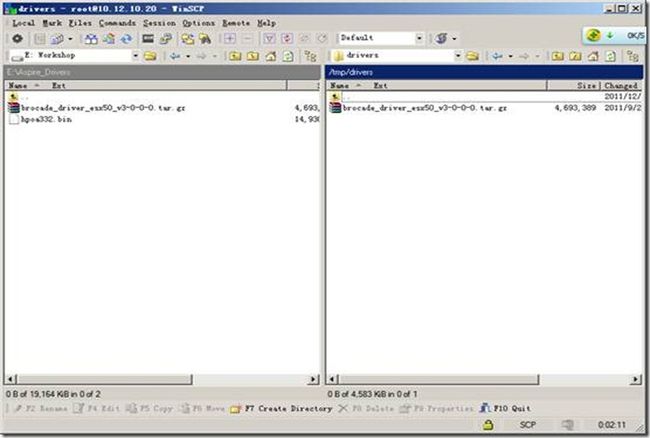The width and height of the screenshot is (650, 438).
Task: Click the Invert Selection icon
Action: point(287,39)
